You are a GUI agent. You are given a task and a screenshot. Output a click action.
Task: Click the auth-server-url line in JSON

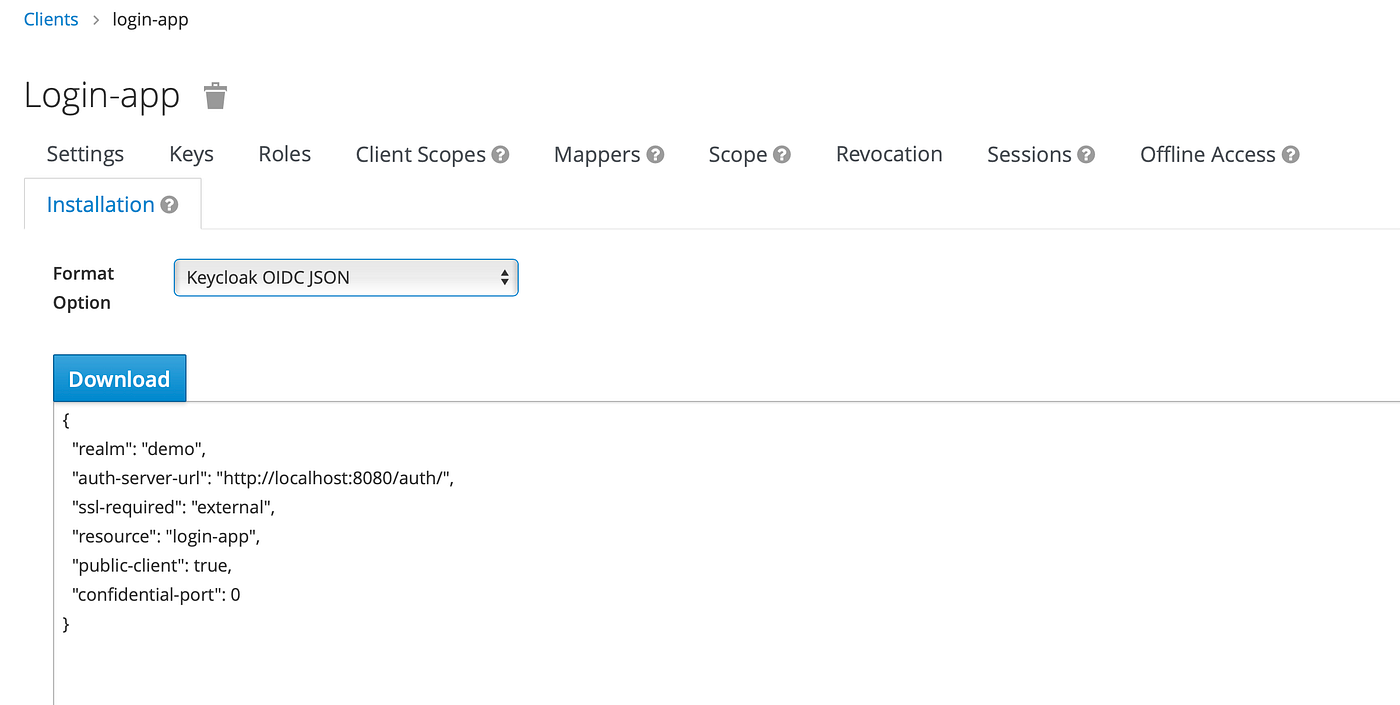(263, 478)
